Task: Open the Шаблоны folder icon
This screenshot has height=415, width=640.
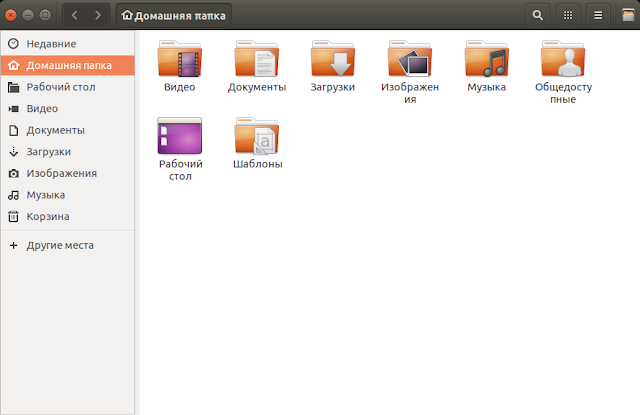Action: tap(256, 136)
